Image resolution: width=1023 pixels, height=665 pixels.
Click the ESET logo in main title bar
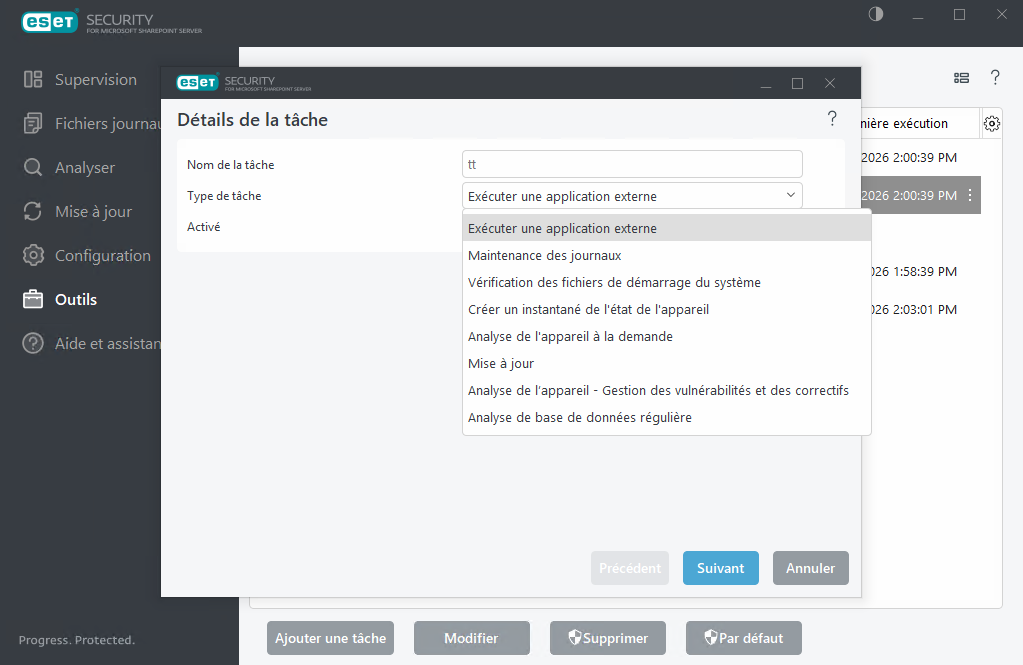coord(50,22)
